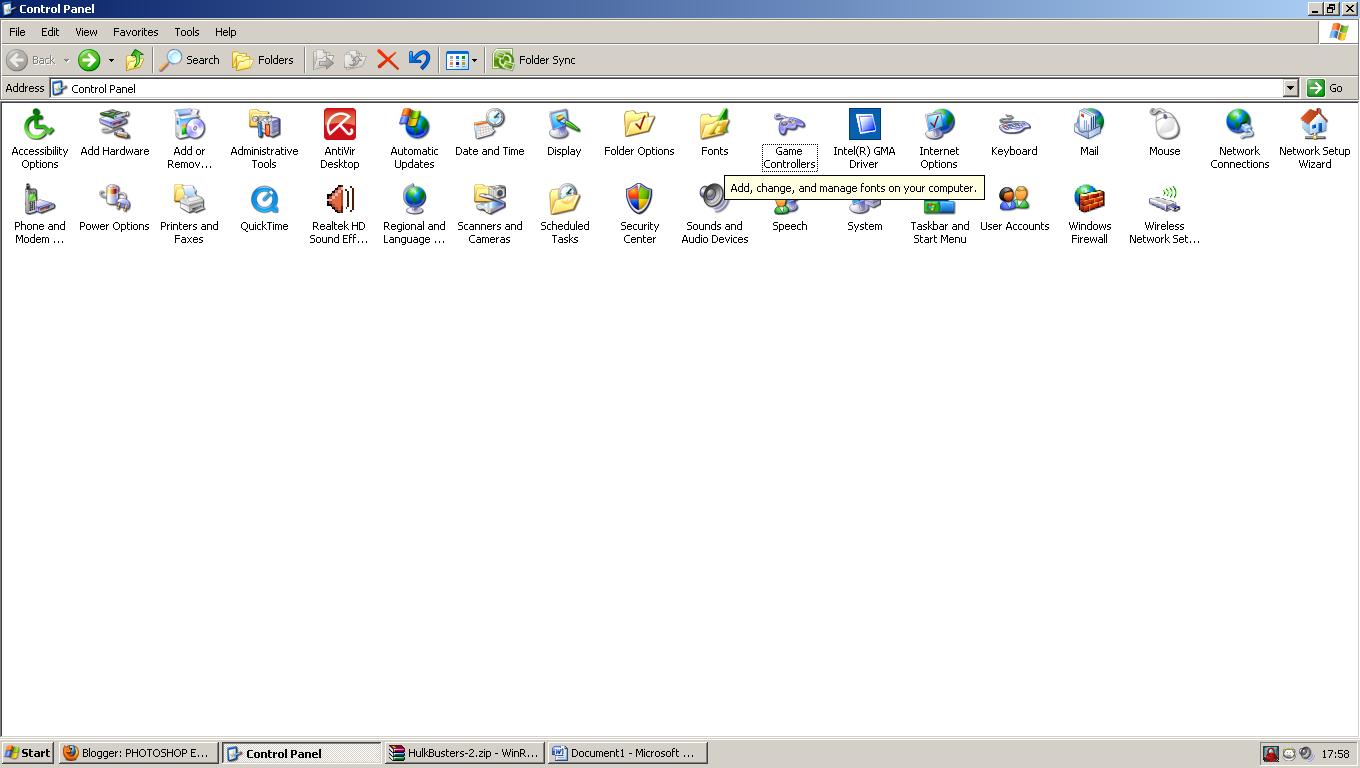The image size is (1360, 768).
Task: Open the View menu
Action: coord(86,32)
